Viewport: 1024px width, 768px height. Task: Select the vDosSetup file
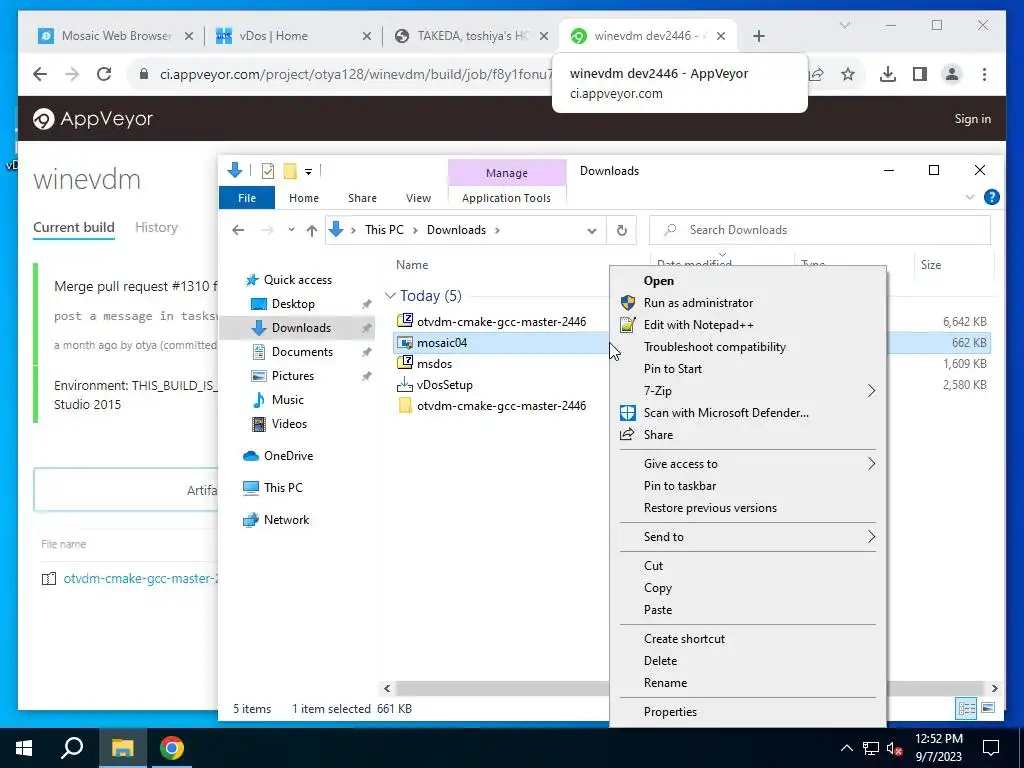(445, 385)
